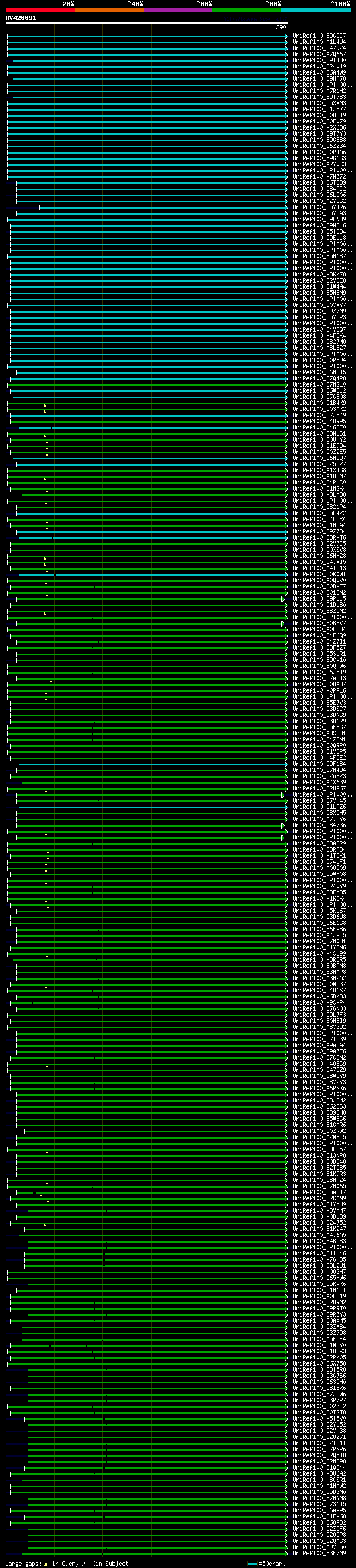Click UniRef100_Q9EWJ8
The width and height of the screenshot is (356, 1568).
click(x=319, y=238)
